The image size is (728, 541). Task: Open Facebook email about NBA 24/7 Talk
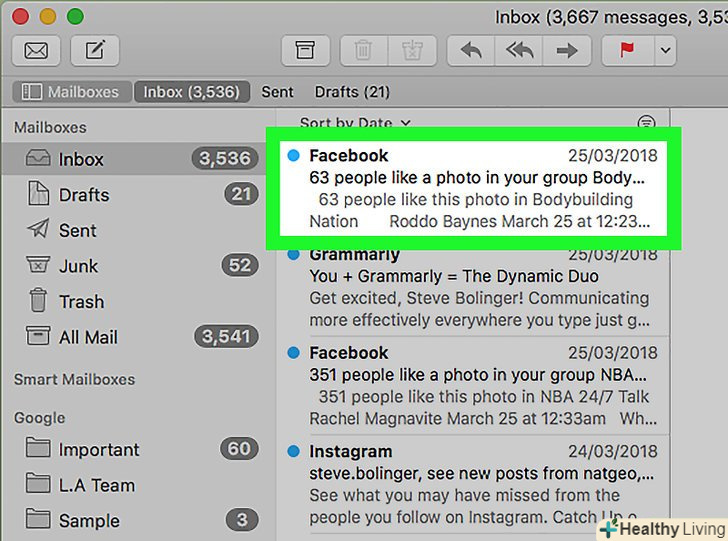[474, 385]
